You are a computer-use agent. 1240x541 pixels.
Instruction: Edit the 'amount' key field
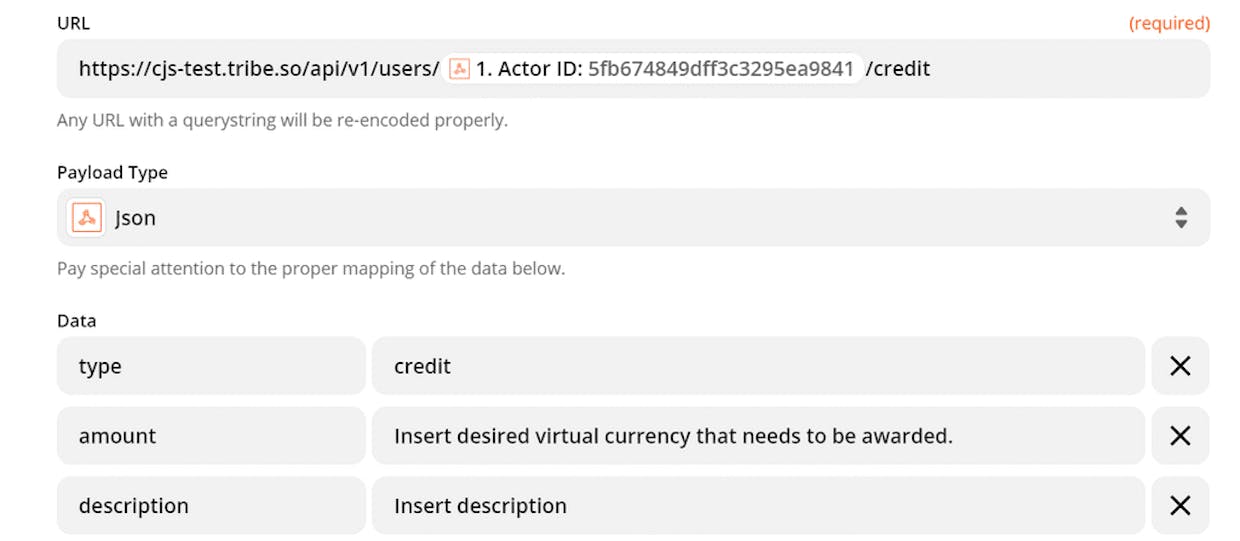click(211, 436)
